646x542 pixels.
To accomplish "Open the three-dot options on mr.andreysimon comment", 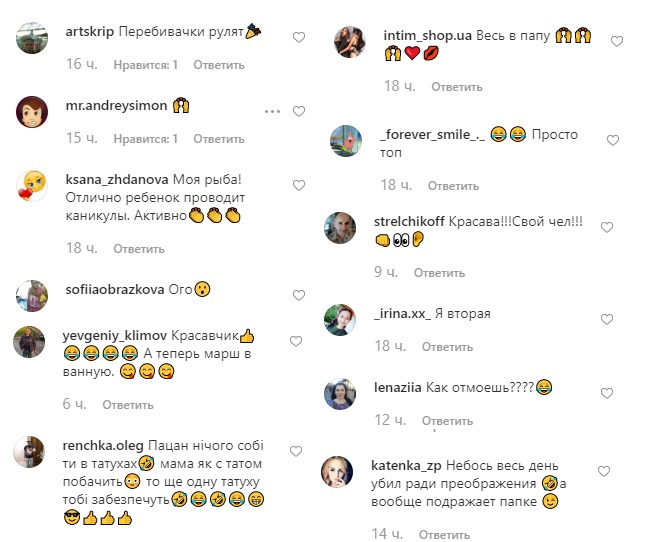I will tap(272, 112).
